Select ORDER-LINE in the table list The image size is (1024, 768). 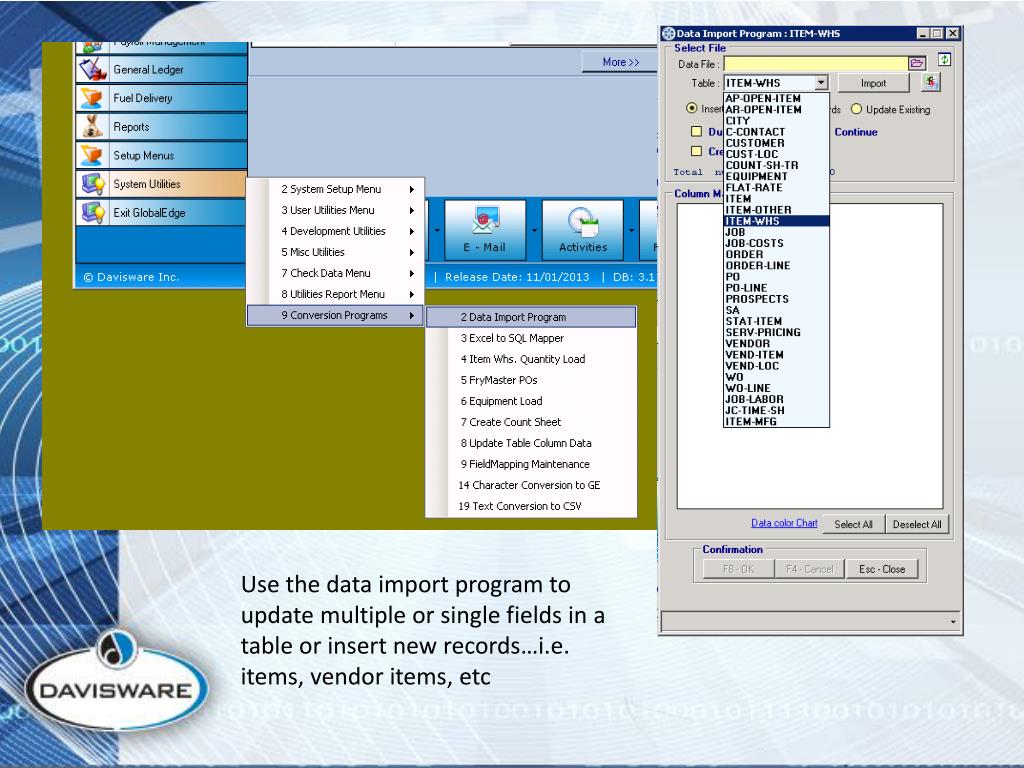776,265
